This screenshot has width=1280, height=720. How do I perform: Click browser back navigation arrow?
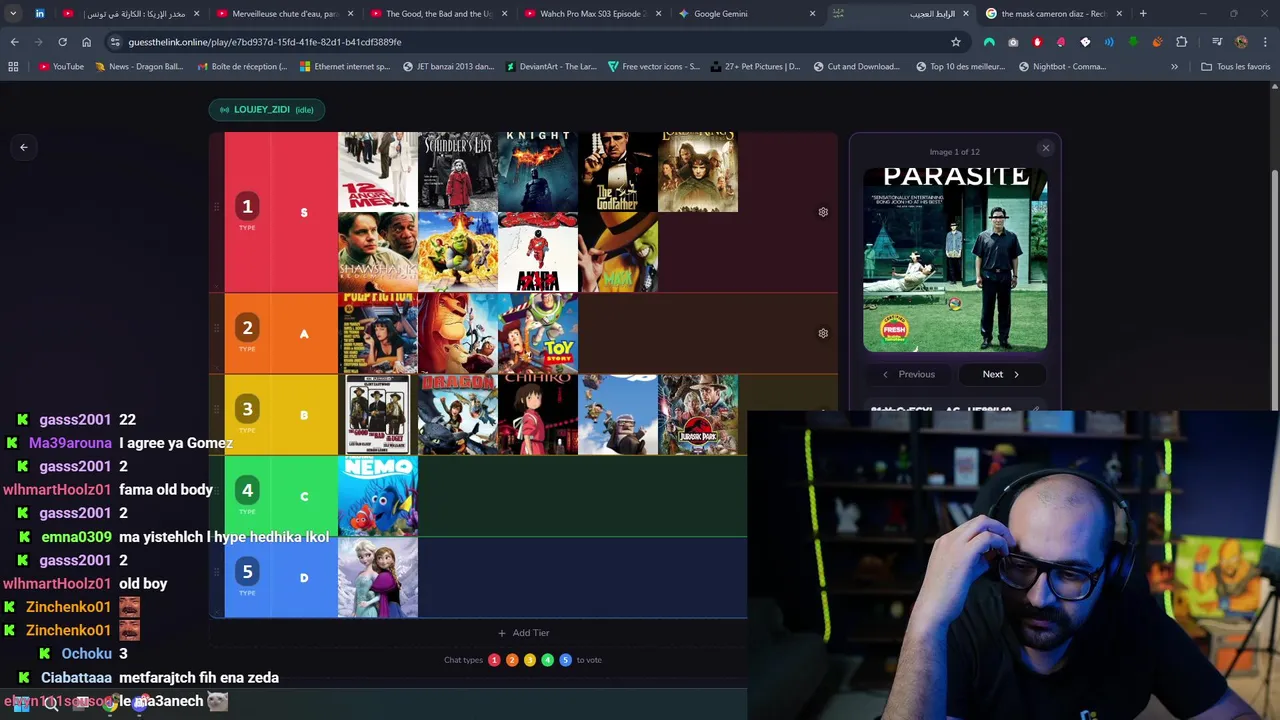tap(14, 42)
